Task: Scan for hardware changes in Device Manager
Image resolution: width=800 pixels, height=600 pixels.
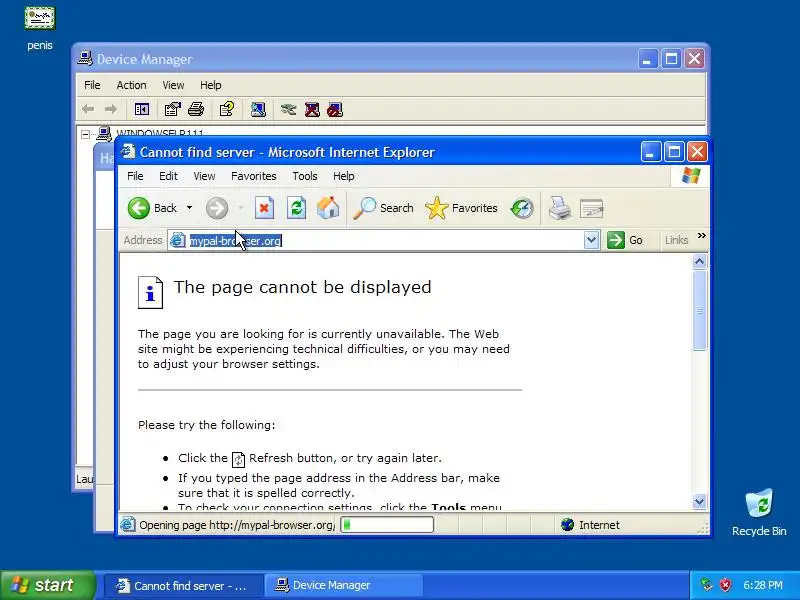Action: pyautogui.click(x=258, y=109)
